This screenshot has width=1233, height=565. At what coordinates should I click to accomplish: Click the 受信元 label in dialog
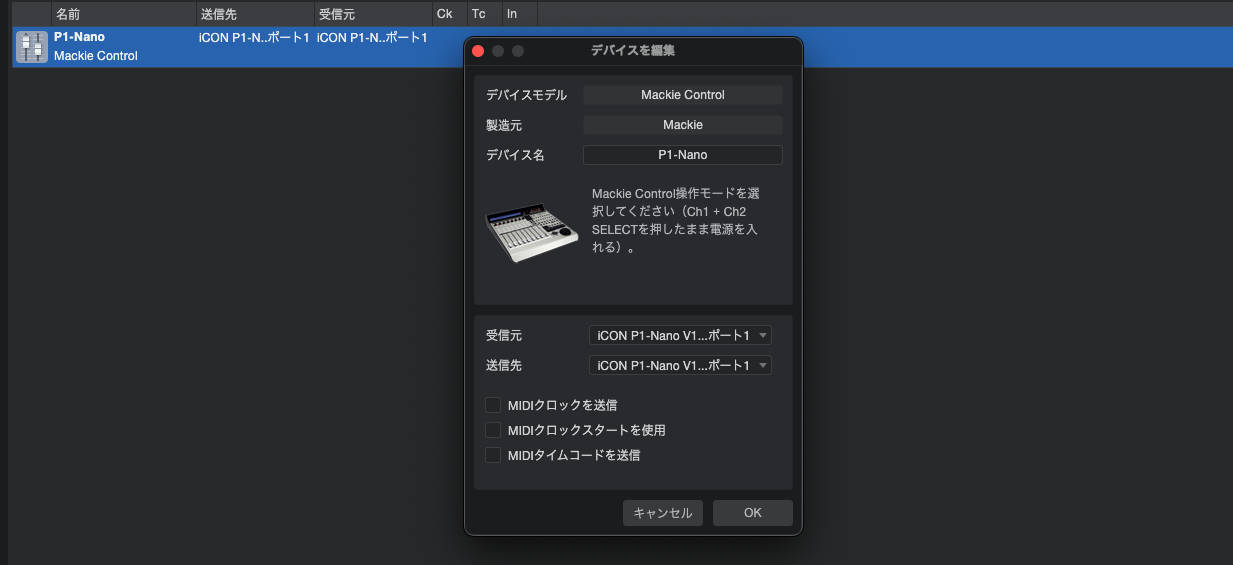tap(504, 335)
